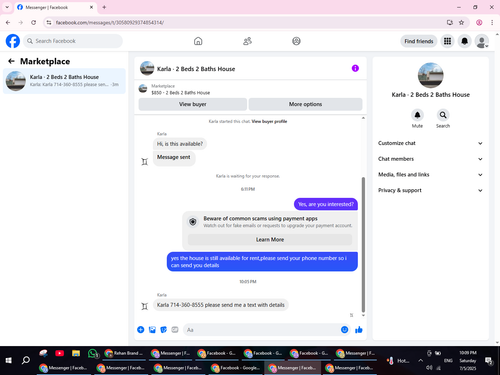The image size is (500, 375).
Task: Click the Learn More button
Action: [270, 239]
